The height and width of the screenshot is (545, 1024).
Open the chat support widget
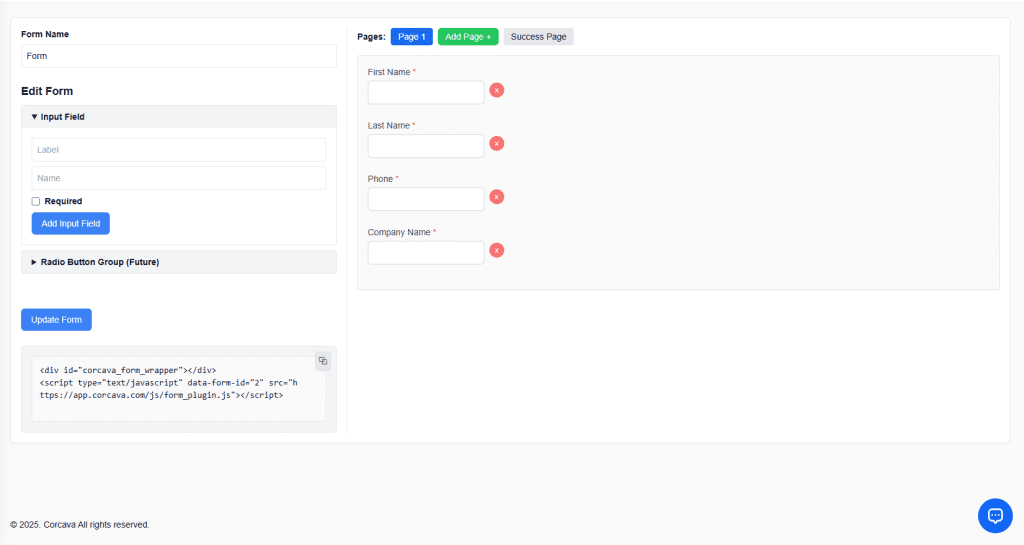pyautogui.click(x=994, y=515)
